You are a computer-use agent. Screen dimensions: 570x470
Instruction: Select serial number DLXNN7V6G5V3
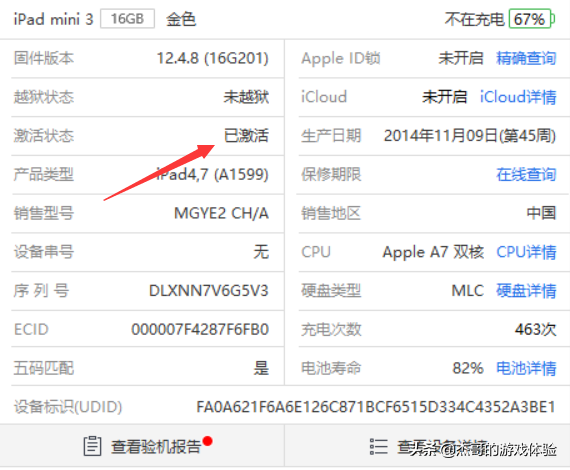(209, 291)
